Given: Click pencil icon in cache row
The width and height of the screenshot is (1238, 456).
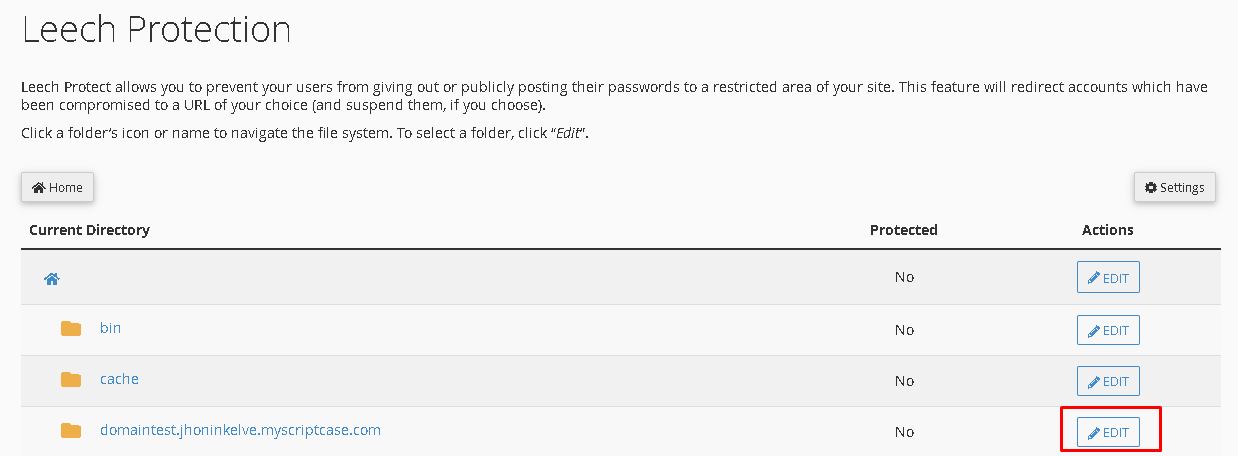Looking at the screenshot, I should [x=1094, y=381].
